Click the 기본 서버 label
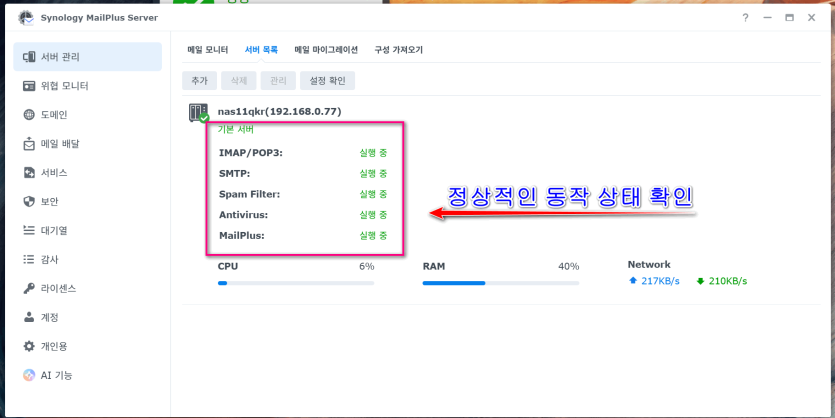The width and height of the screenshot is (835, 418). point(236,129)
